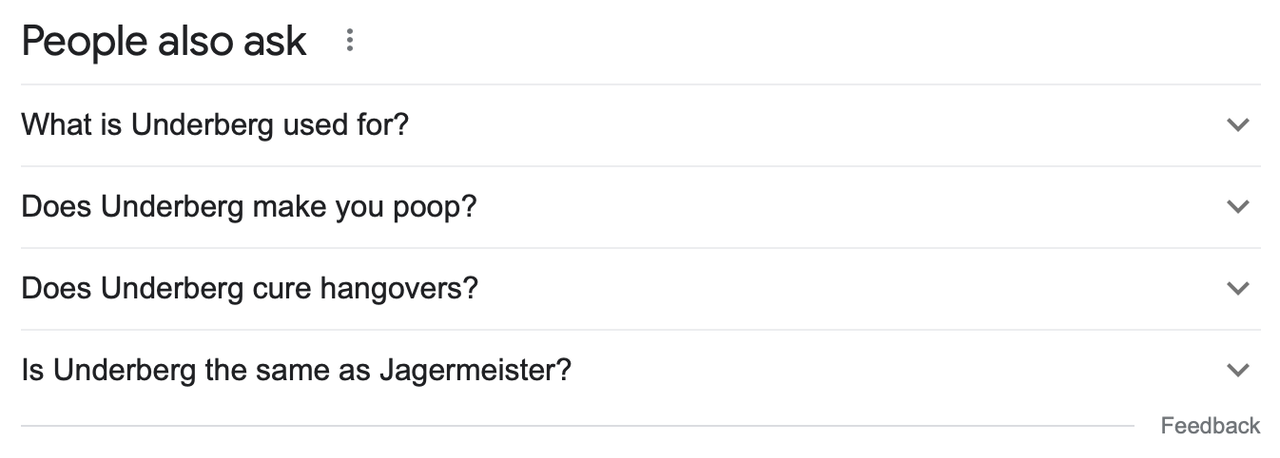Screen dimensions: 1280x458
Task: Select the question text about curing hangovers
Action: point(250,289)
